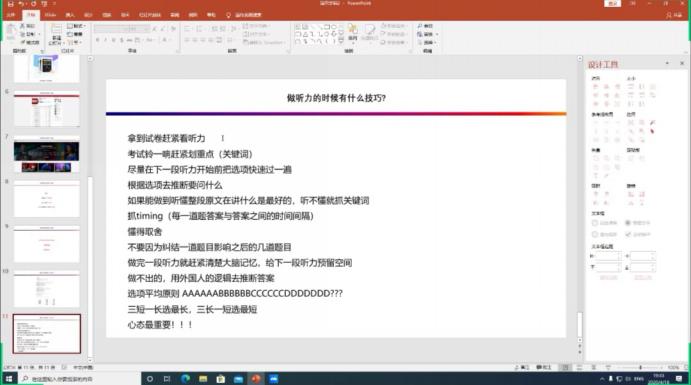
Task: Adjust the zoom slider in the status bar
Action: [640, 367]
